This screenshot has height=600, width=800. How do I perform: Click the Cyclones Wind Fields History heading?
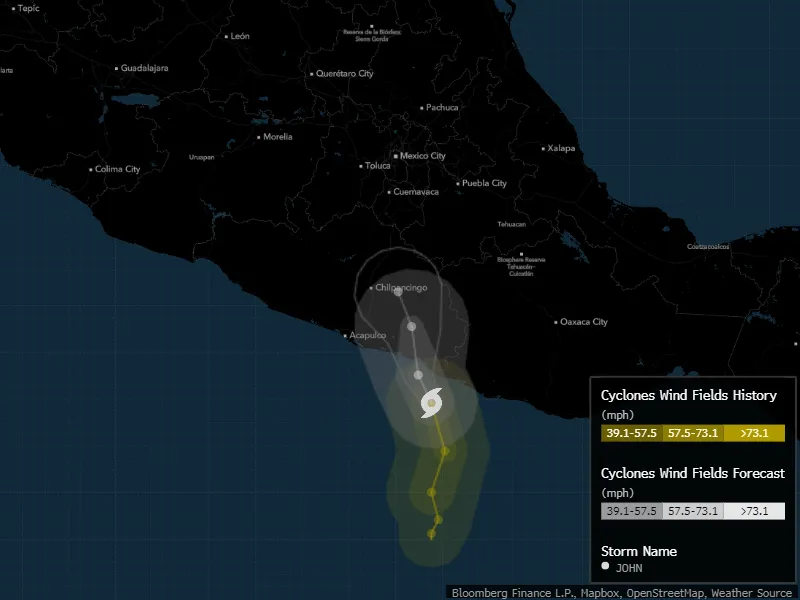pyautogui.click(x=689, y=395)
